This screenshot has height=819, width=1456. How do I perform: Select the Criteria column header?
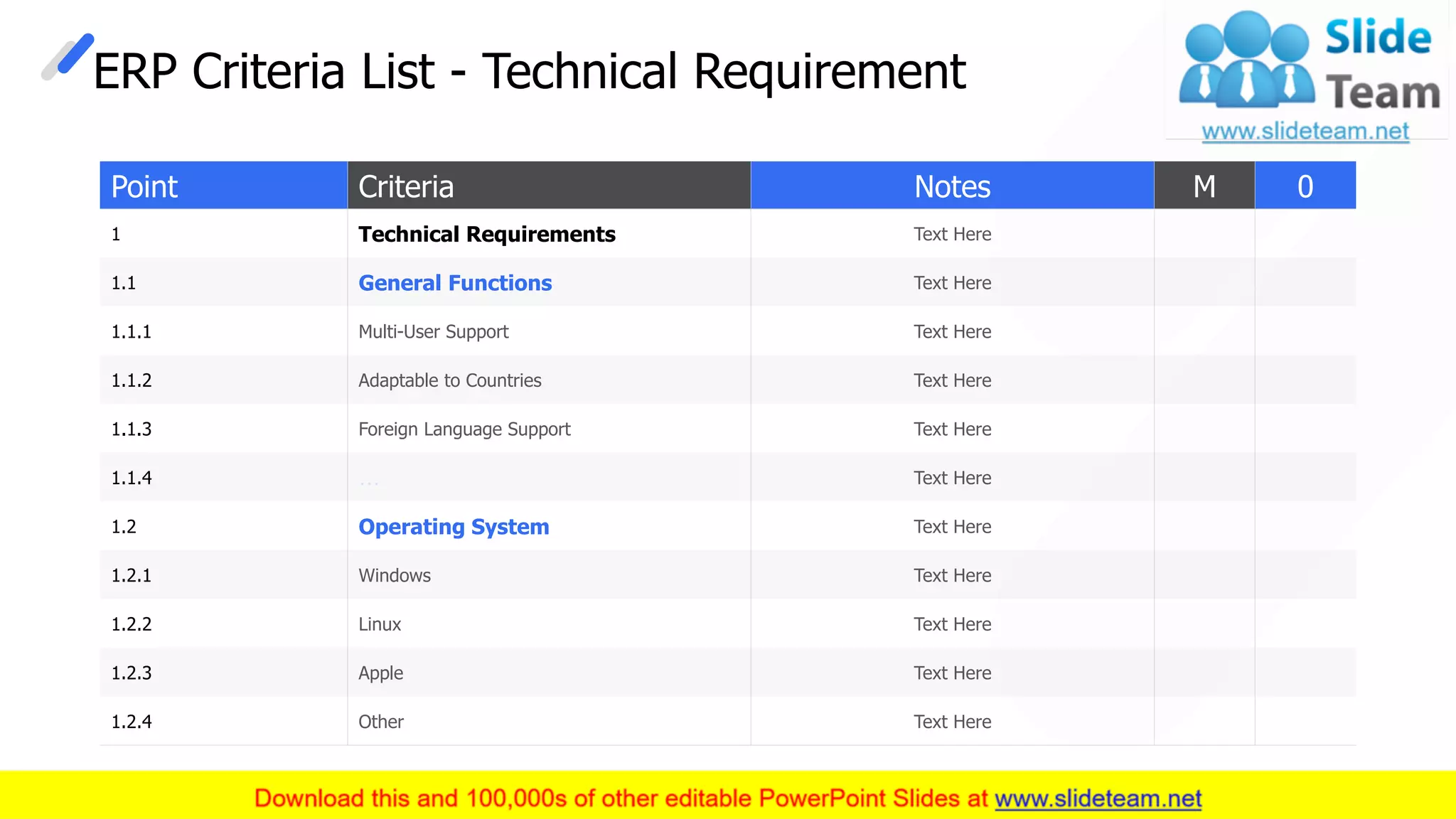tap(549, 186)
